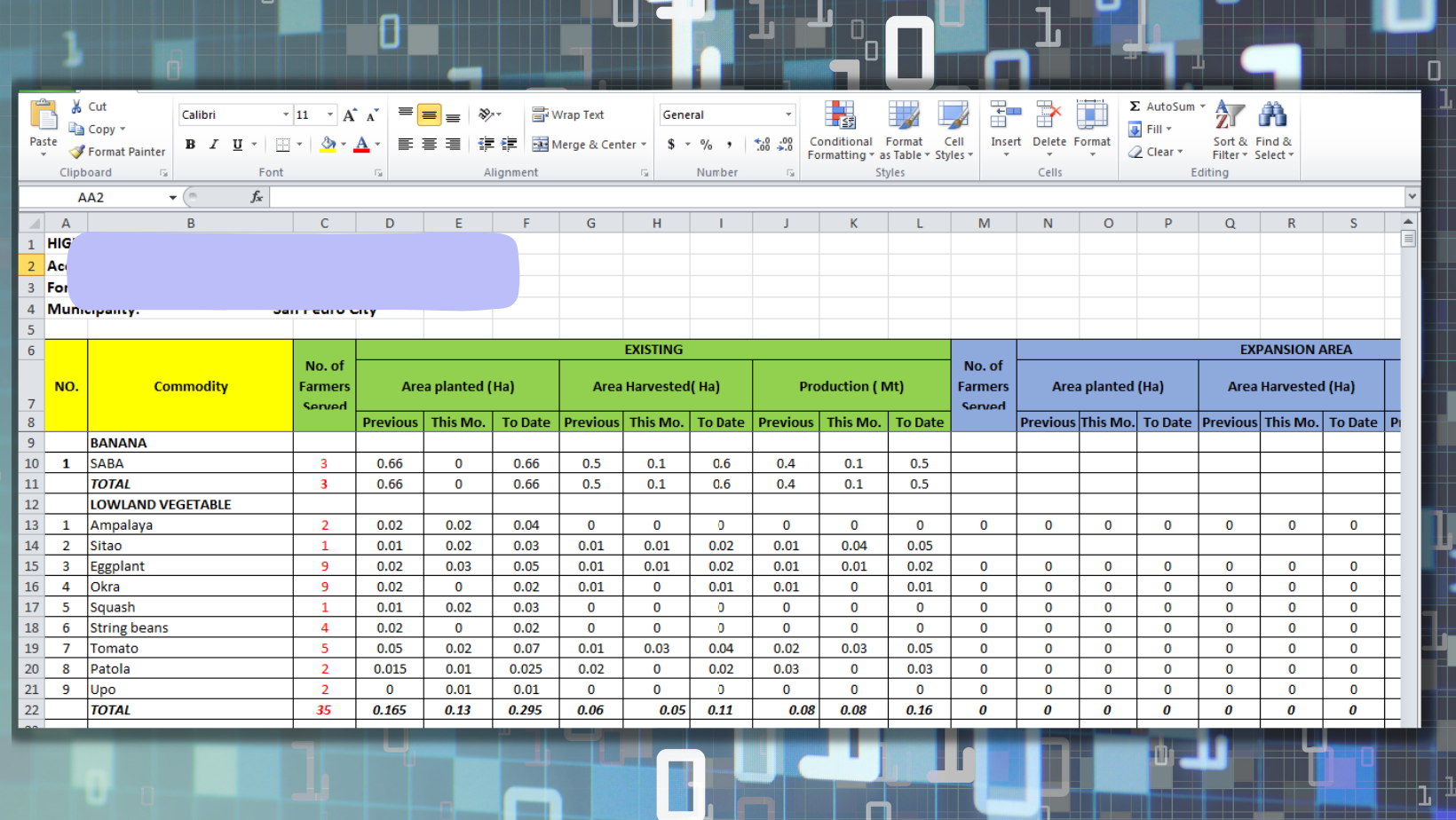
Task: Apply cell borders with the Borders icon
Action: 282,145
